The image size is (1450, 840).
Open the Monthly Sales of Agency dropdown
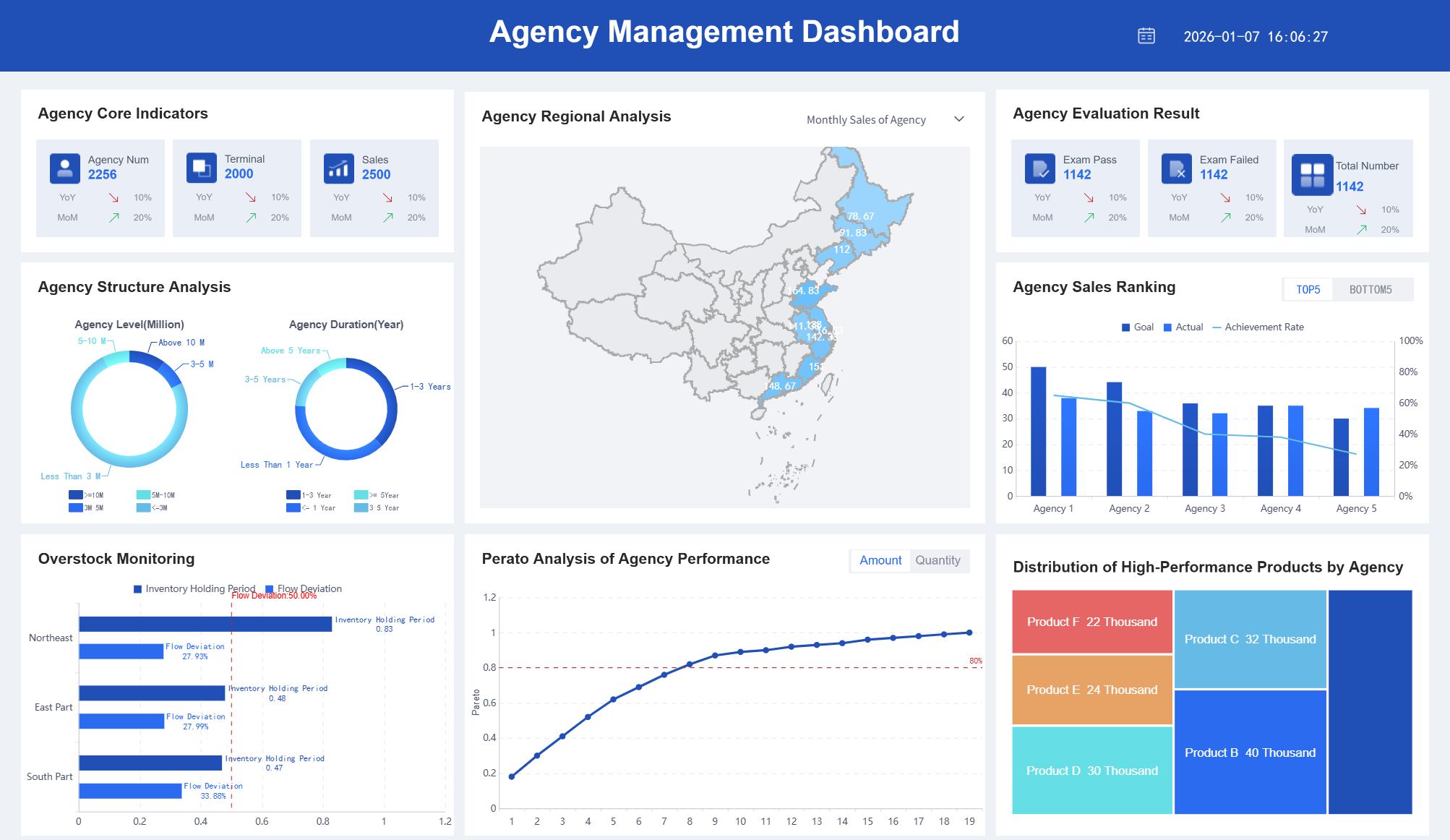pyautogui.click(x=866, y=120)
